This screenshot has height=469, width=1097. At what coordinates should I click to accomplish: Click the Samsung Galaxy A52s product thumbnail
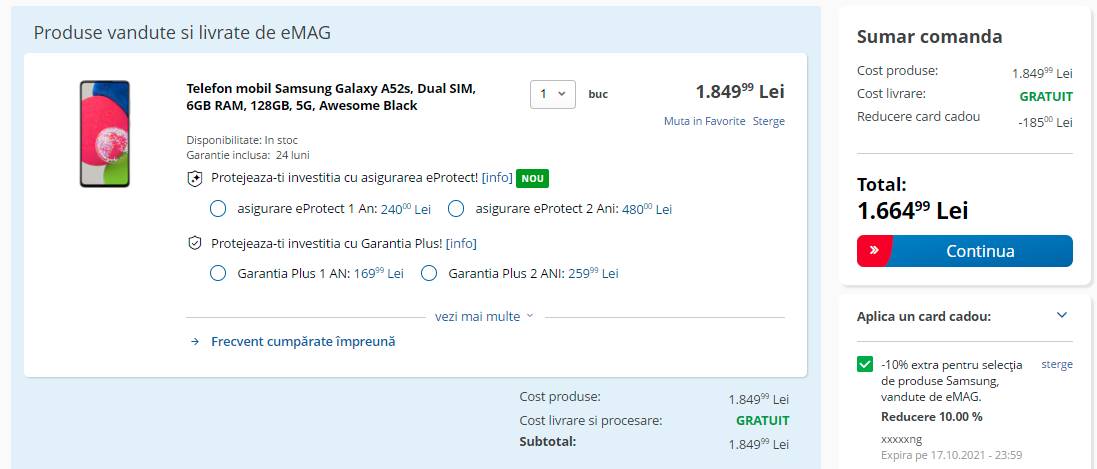105,134
